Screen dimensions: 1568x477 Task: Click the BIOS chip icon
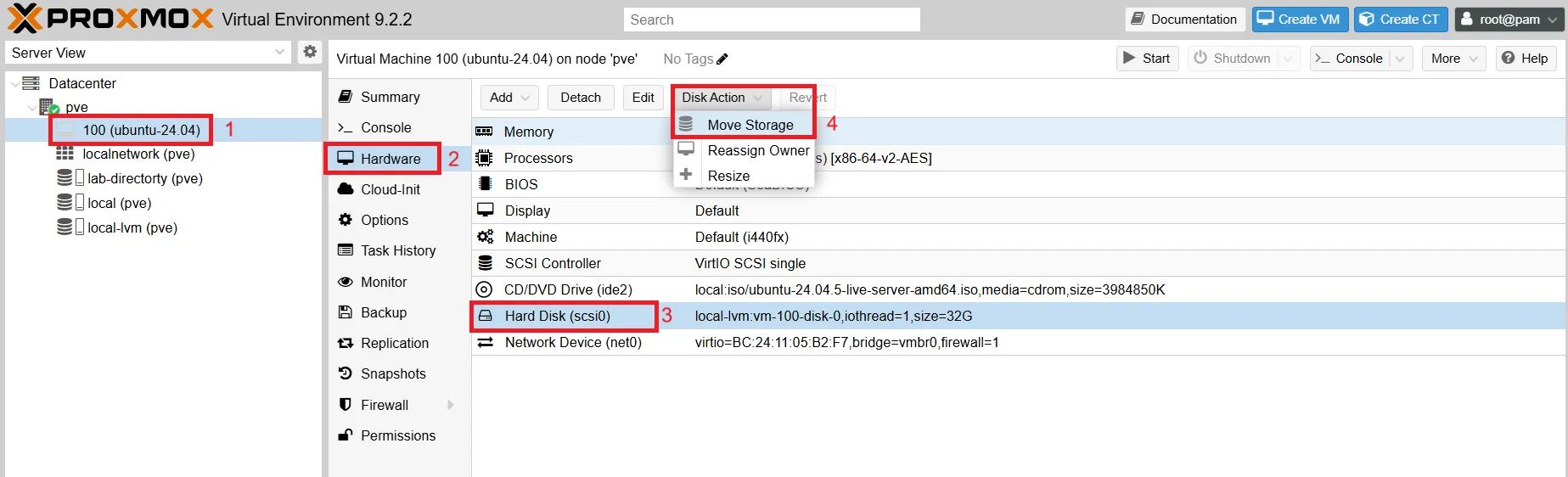[485, 184]
